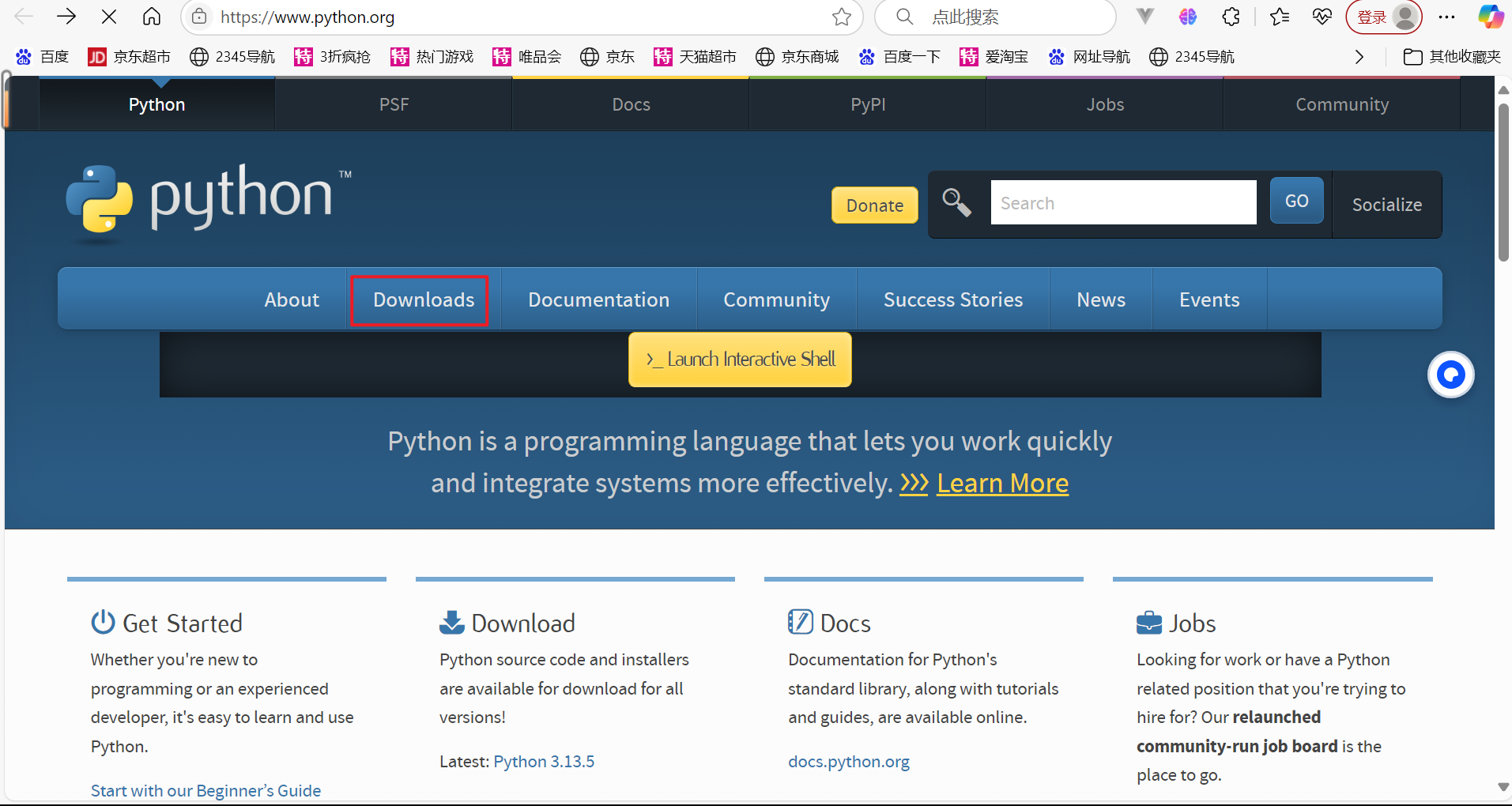Open the Socialize menu

(x=1386, y=205)
